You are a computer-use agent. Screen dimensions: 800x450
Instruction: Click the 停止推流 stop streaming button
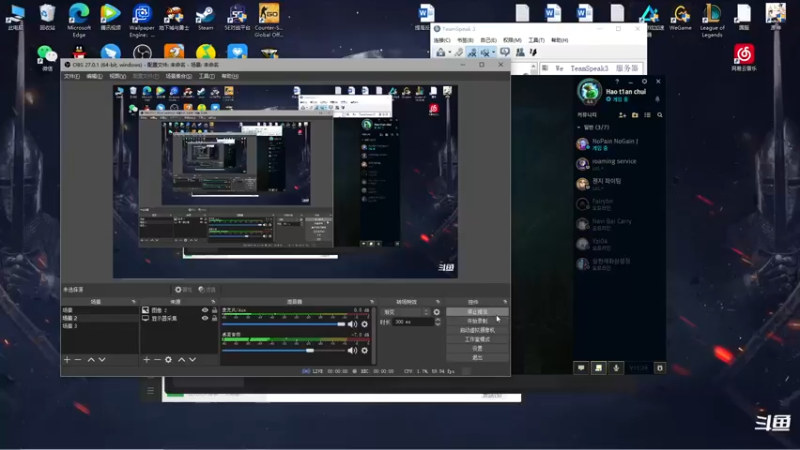[477, 312]
